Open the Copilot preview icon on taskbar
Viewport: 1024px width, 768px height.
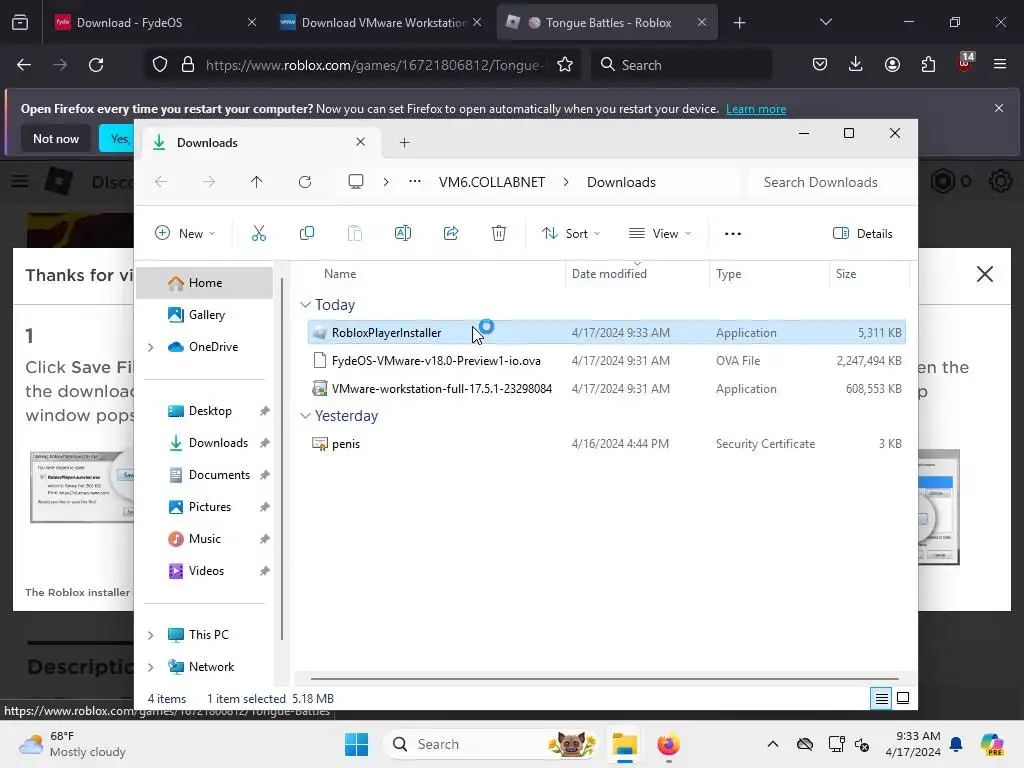(992, 744)
